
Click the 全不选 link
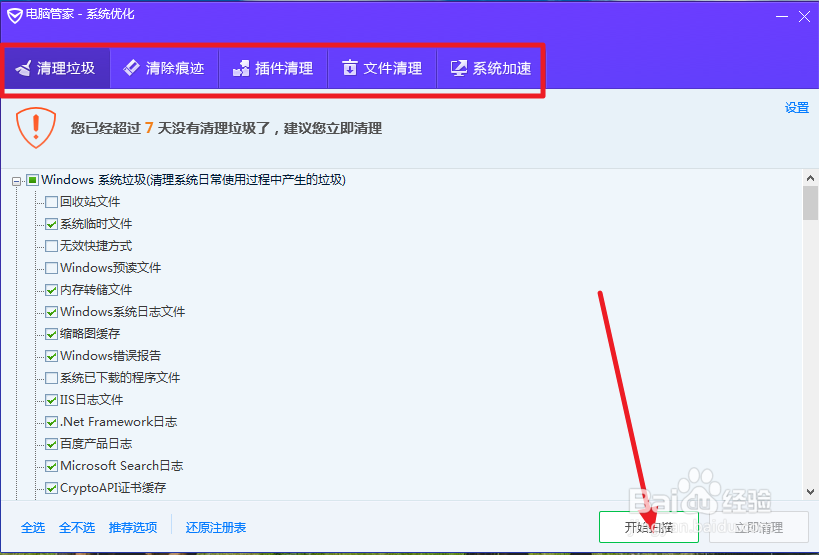point(77,528)
